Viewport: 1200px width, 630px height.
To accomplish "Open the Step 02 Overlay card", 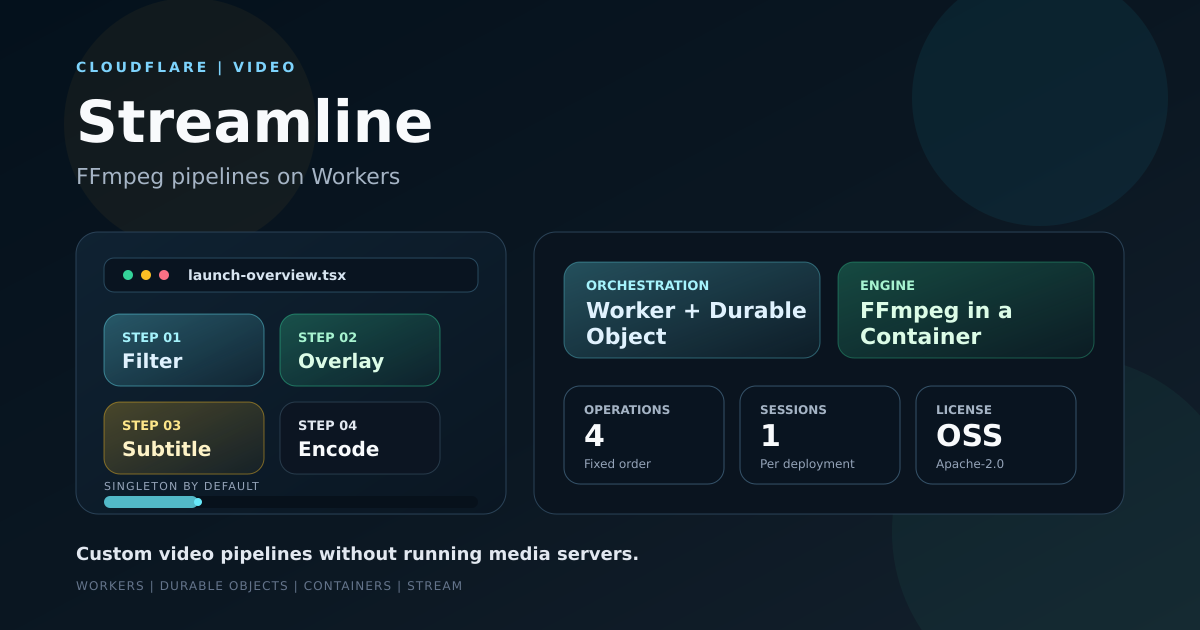I will pos(360,350).
